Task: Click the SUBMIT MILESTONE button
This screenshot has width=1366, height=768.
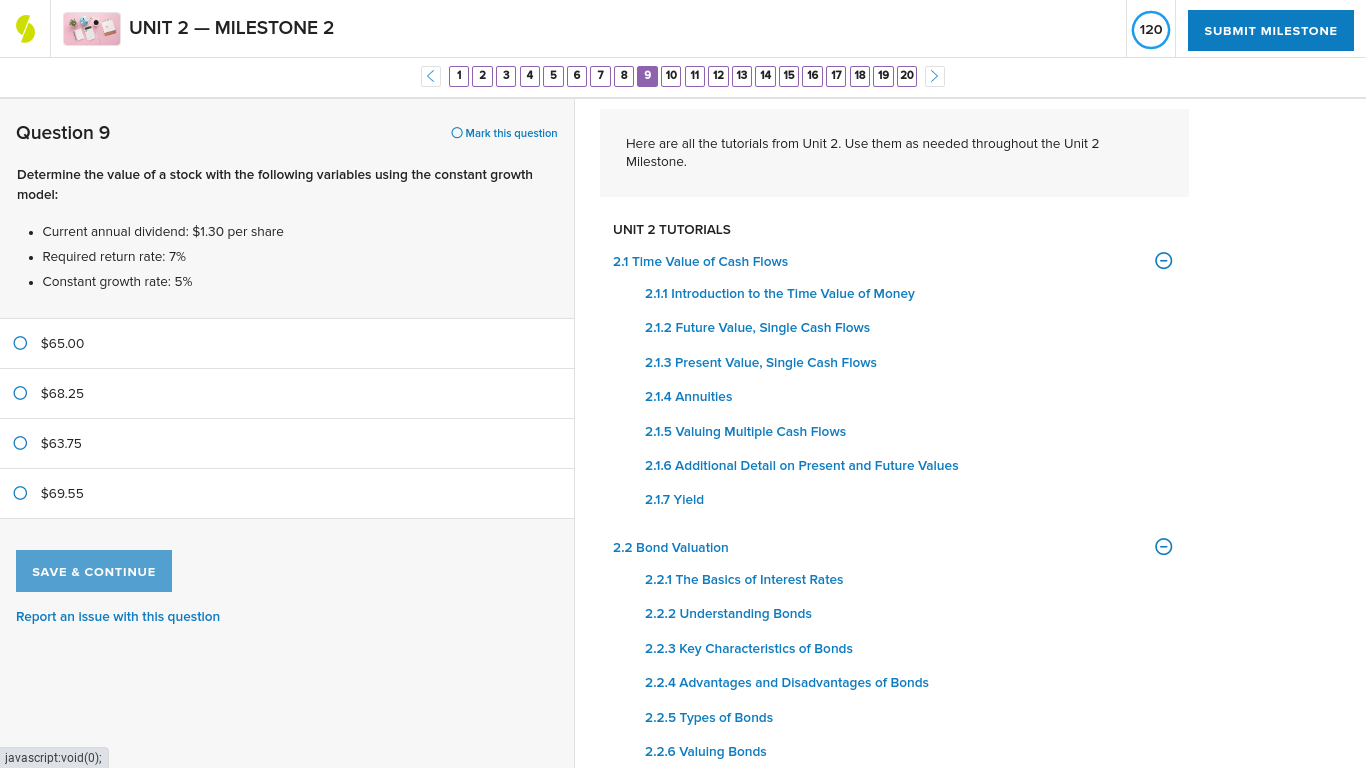Action: pos(1270,30)
